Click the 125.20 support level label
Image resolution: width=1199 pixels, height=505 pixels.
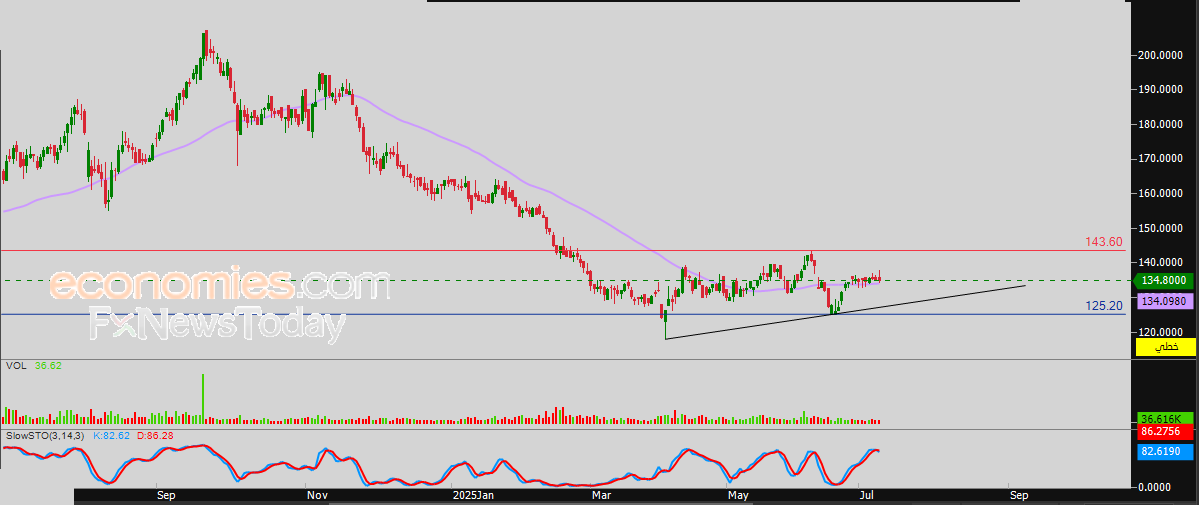(1103, 305)
